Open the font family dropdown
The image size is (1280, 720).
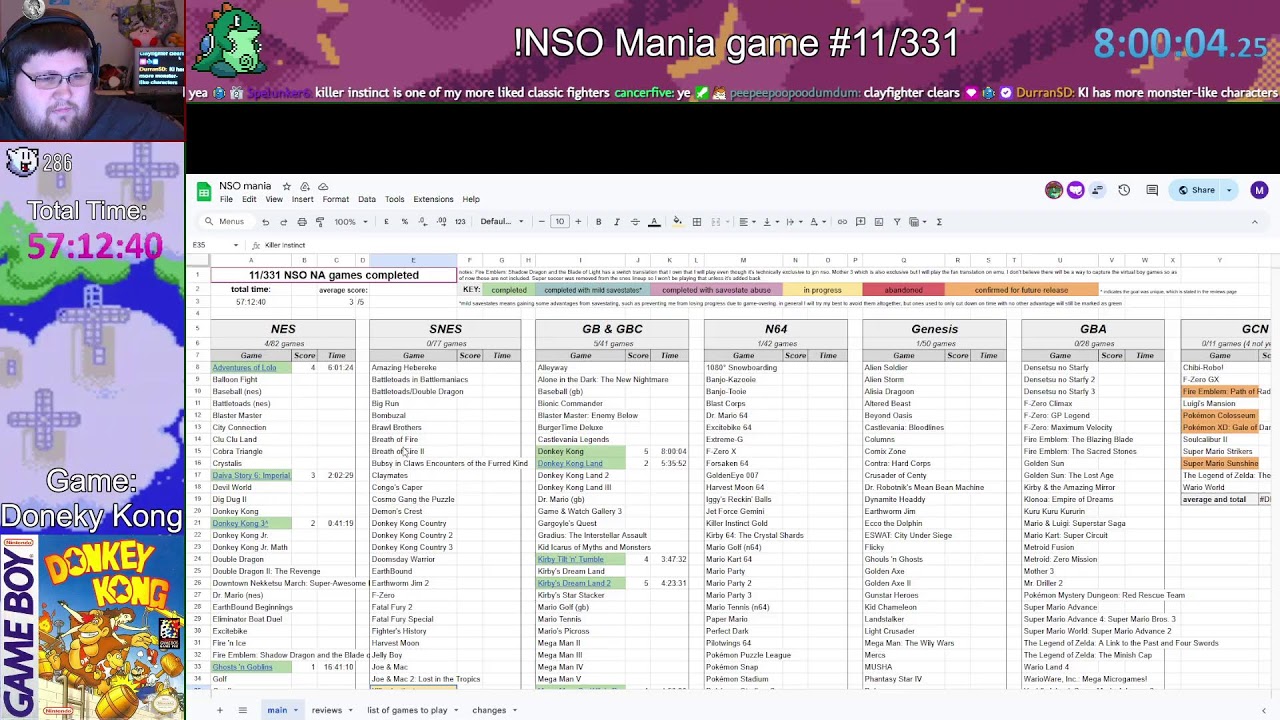coord(502,222)
